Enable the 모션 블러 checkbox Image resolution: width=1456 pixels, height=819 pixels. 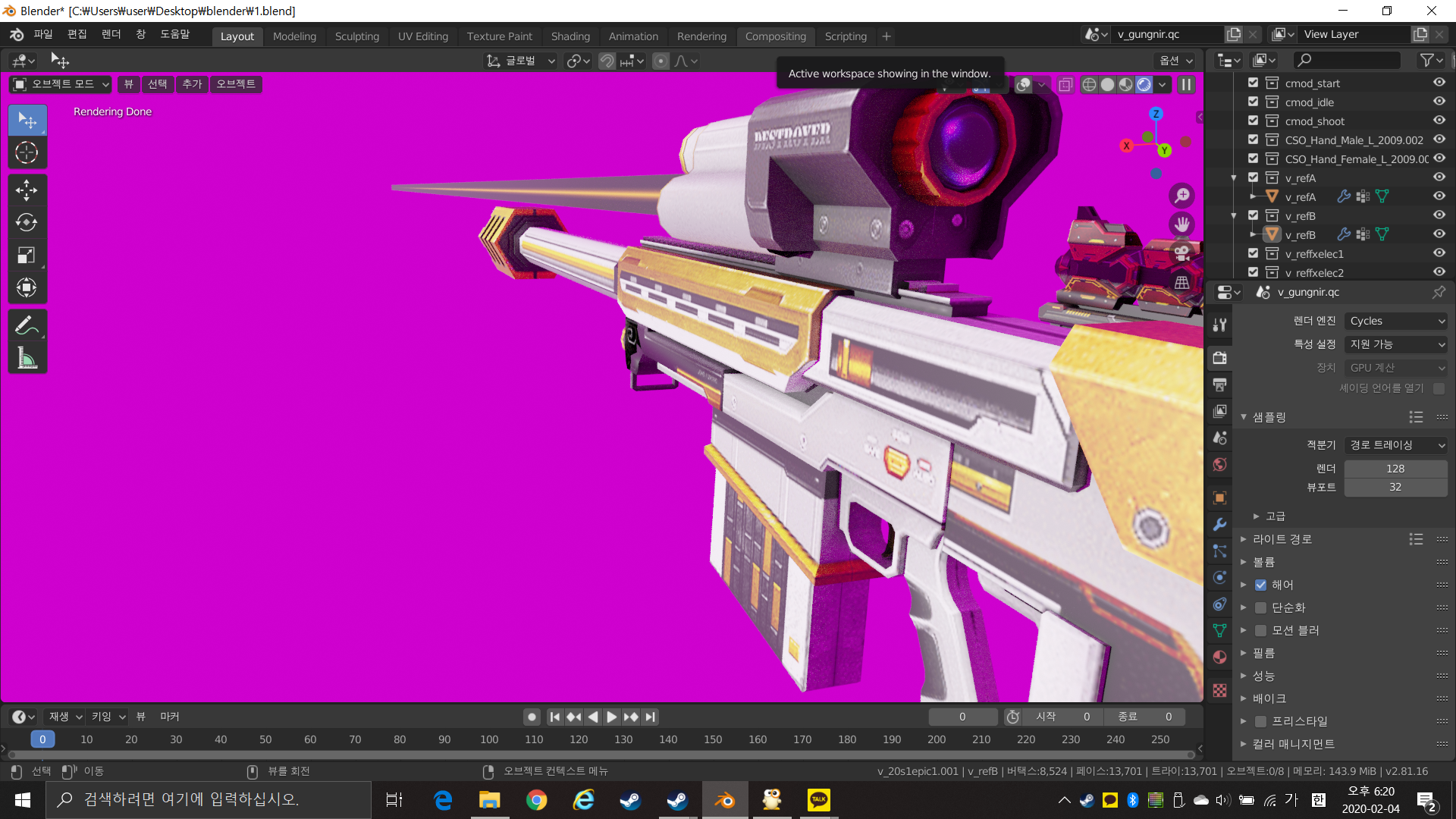pos(1260,630)
